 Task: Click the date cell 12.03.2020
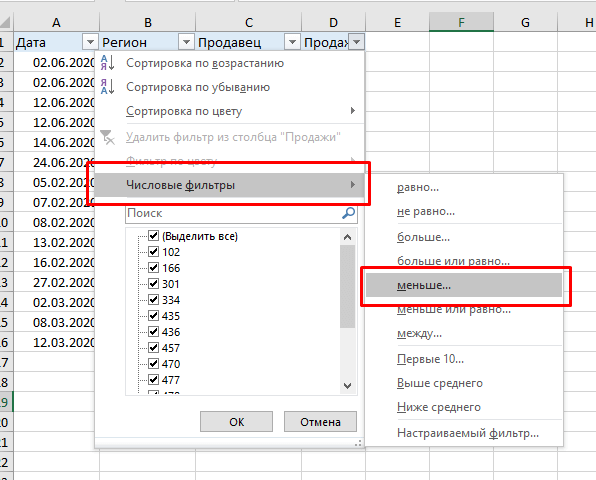tap(54, 342)
